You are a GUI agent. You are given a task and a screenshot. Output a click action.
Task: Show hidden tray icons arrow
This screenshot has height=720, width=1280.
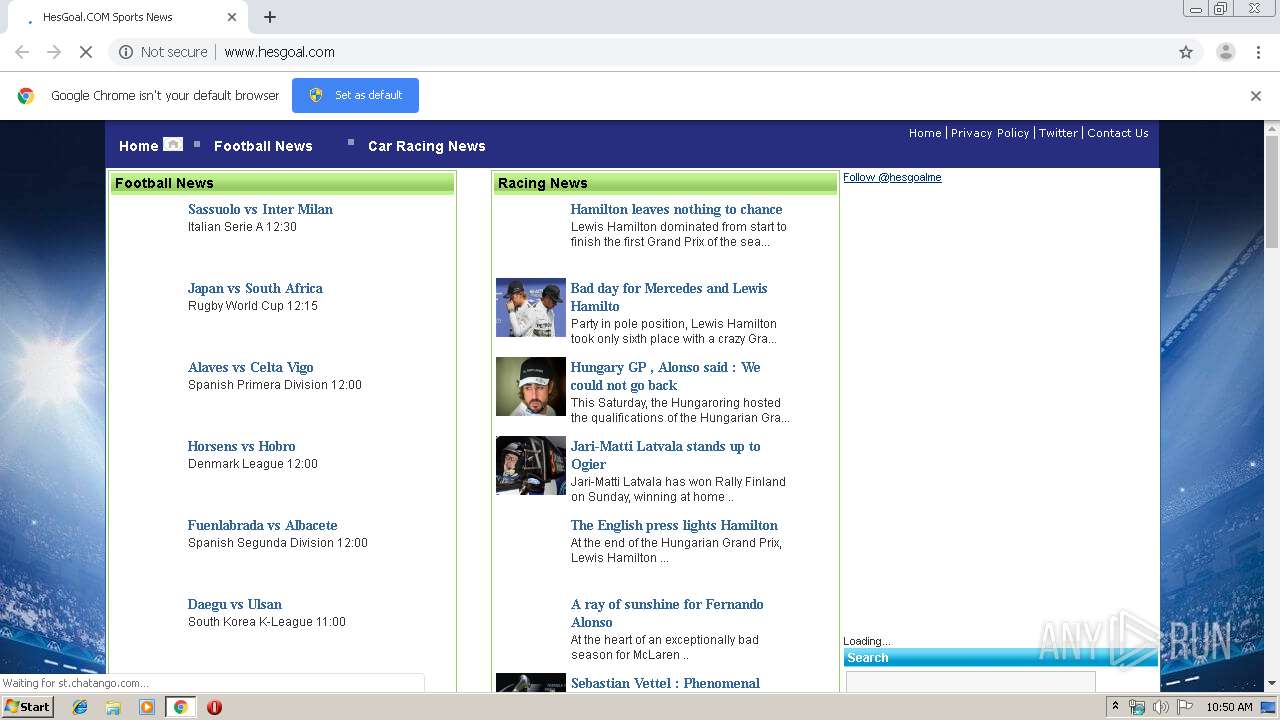pos(1115,707)
